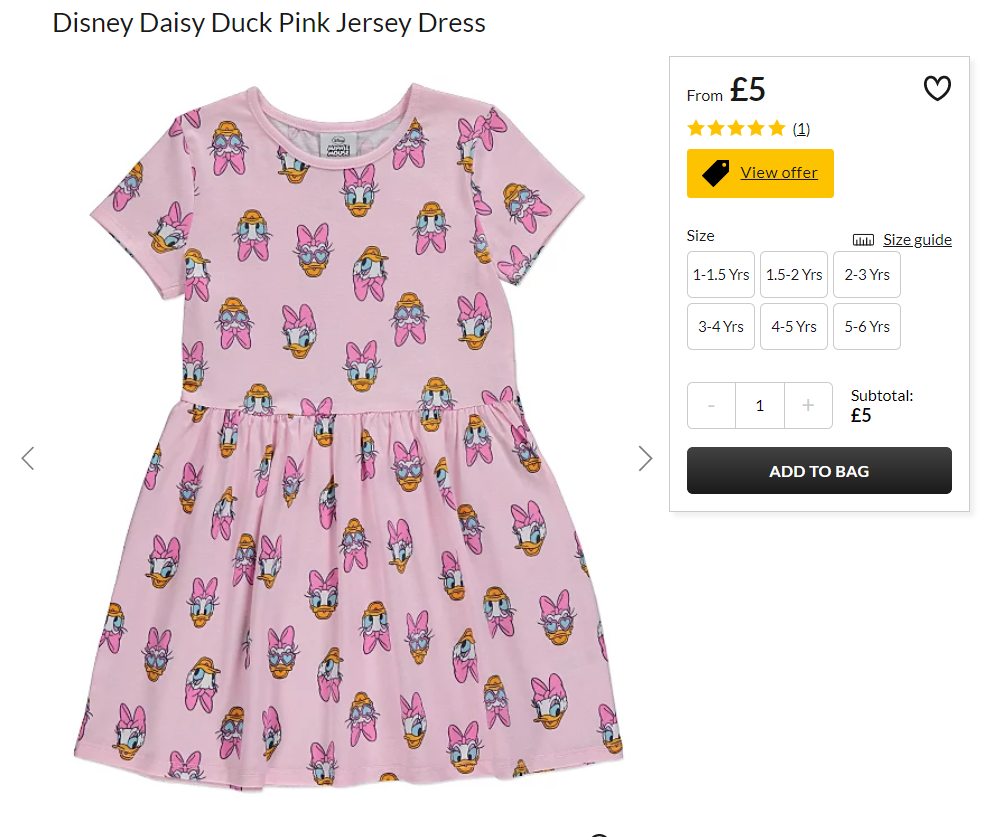Screen dimensions: 1003x837
Task: Select size 1.5-2 Yrs
Action: [794, 274]
